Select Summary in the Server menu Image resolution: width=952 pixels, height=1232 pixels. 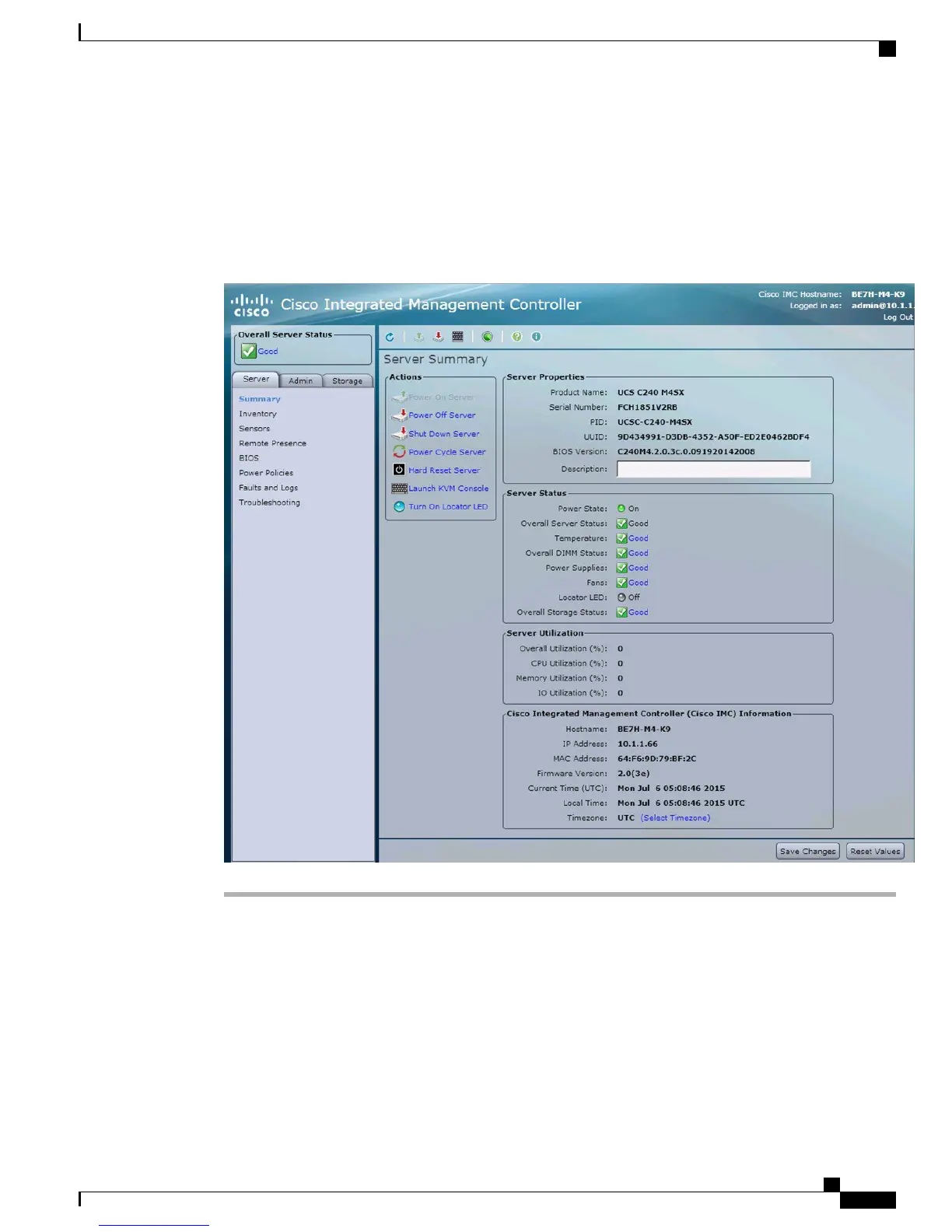click(x=260, y=399)
